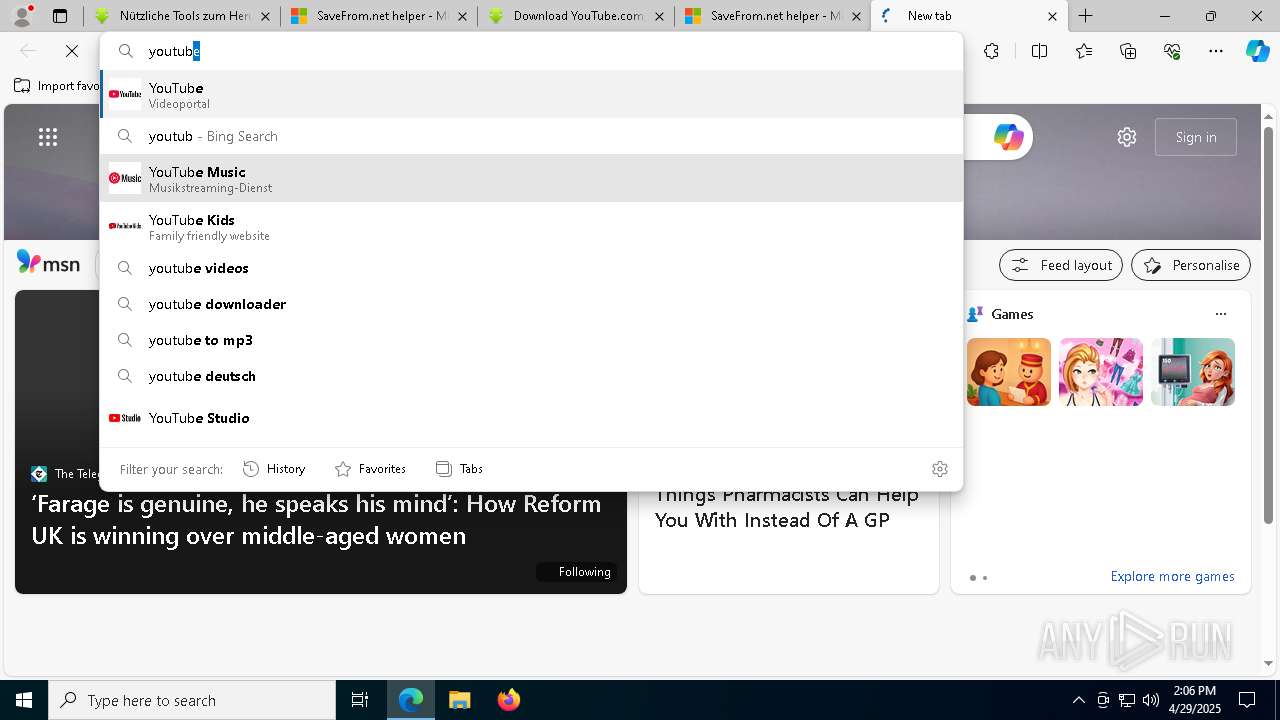Select the 'youtube videos' suggestion
1280x720 pixels.
pyautogui.click(x=531, y=268)
